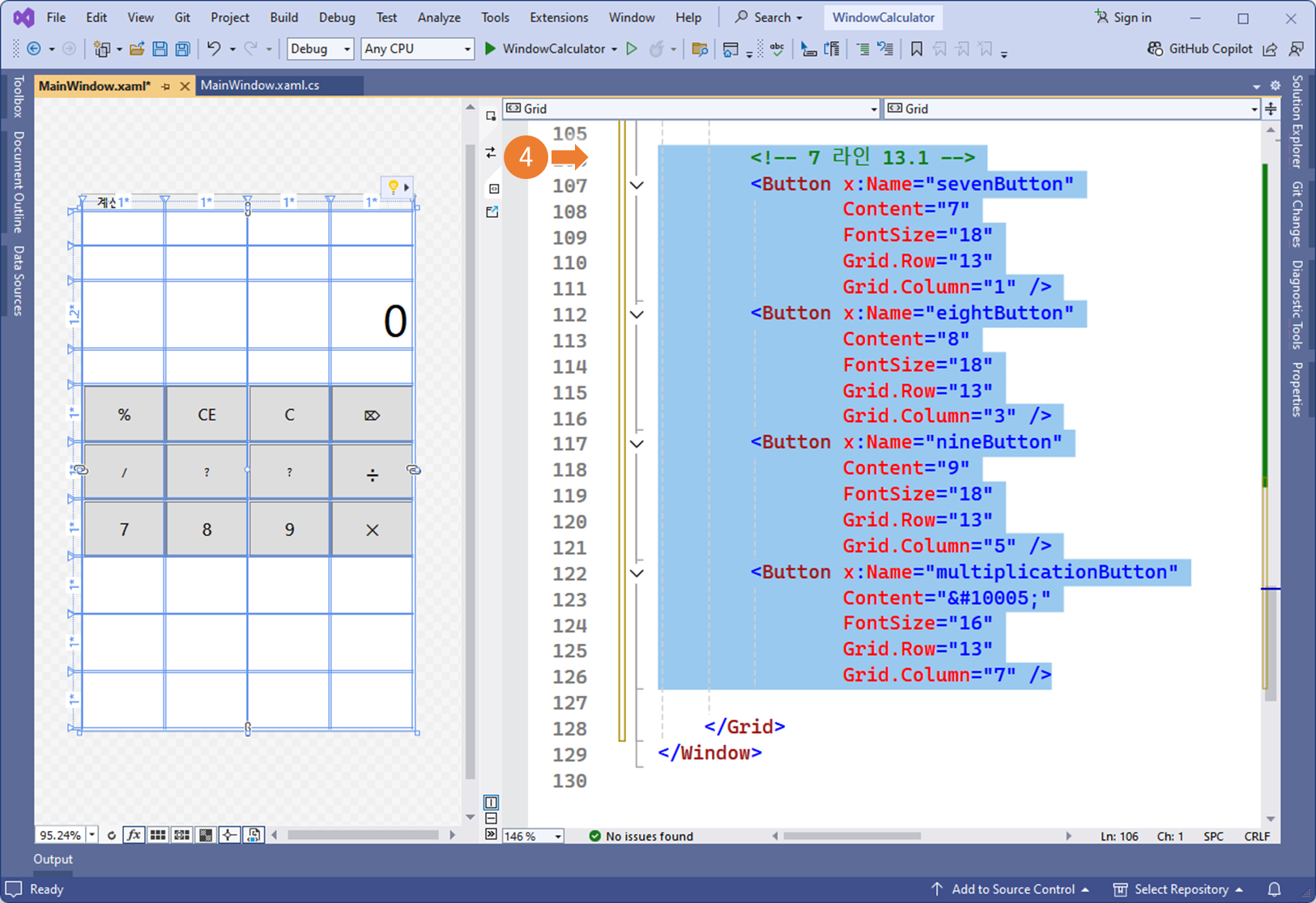1316x903 pixels.
Task: Select the CE button in designer
Action: [x=207, y=415]
